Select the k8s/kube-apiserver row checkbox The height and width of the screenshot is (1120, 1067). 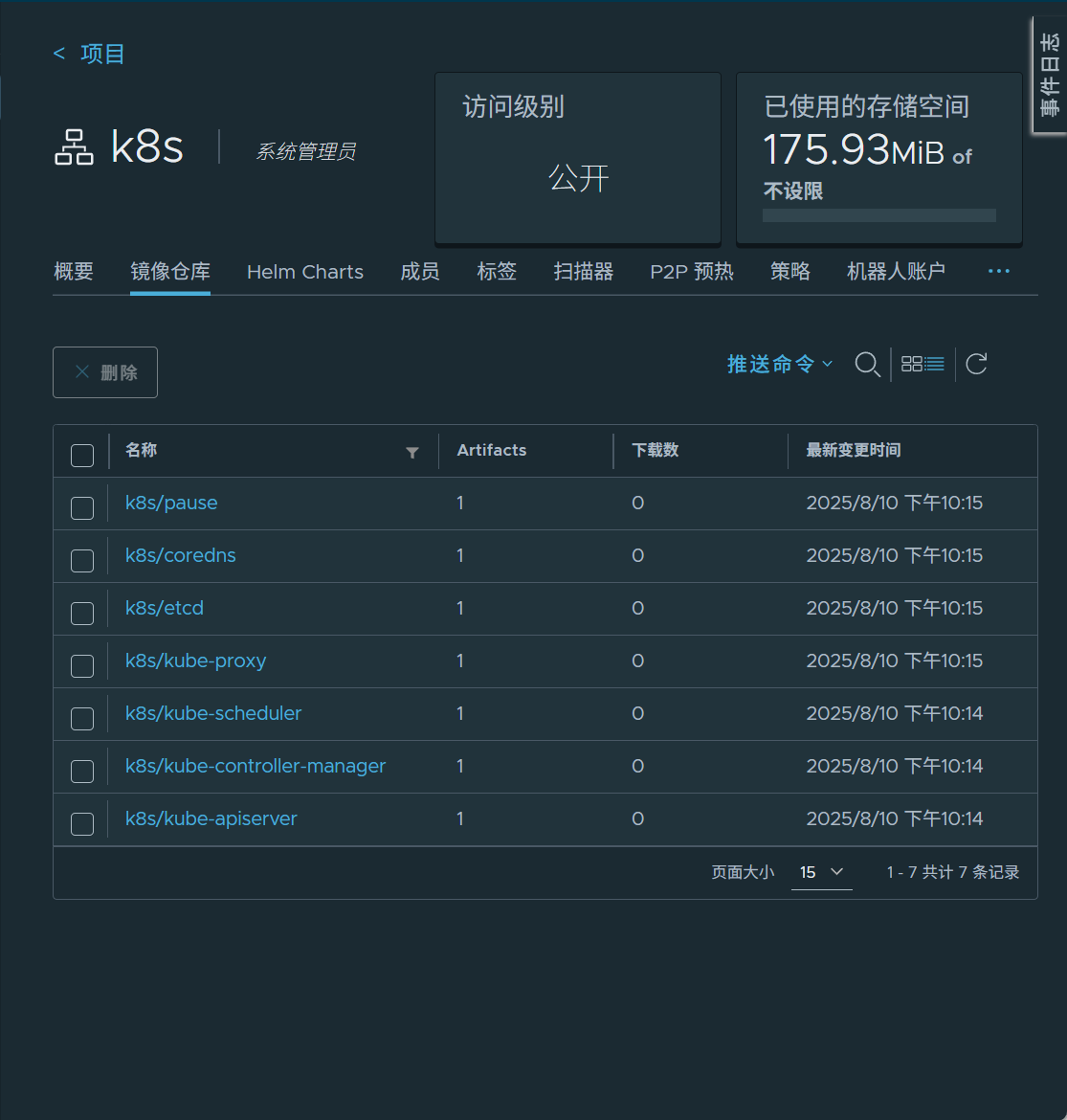coord(82,823)
